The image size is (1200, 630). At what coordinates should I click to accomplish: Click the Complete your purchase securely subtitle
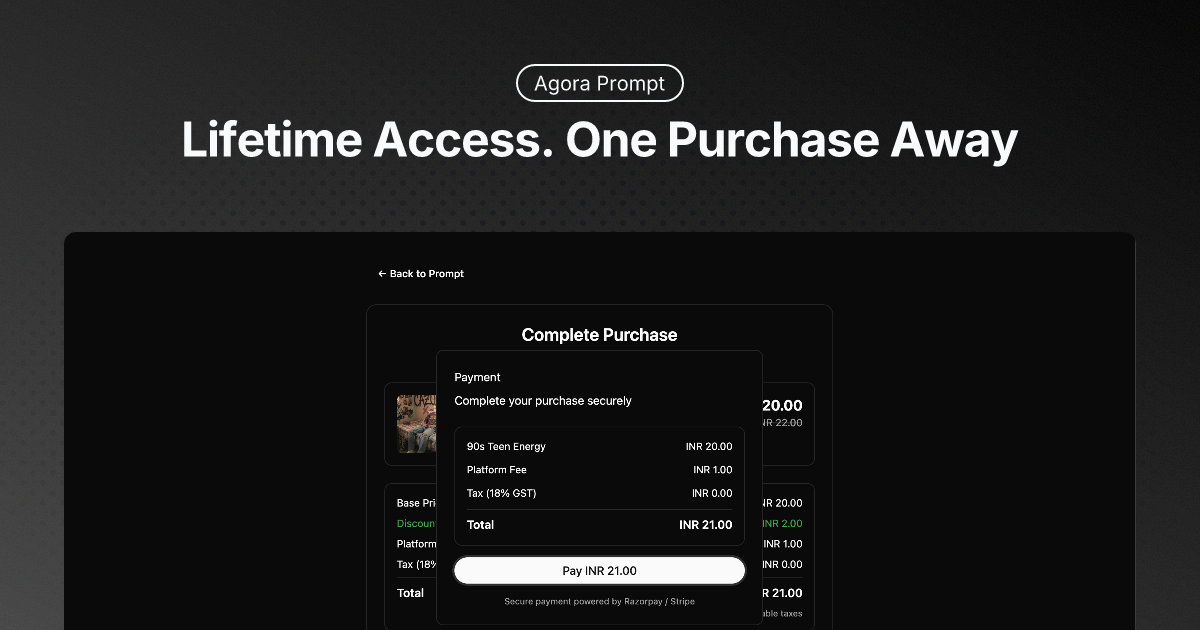point(543,401)
